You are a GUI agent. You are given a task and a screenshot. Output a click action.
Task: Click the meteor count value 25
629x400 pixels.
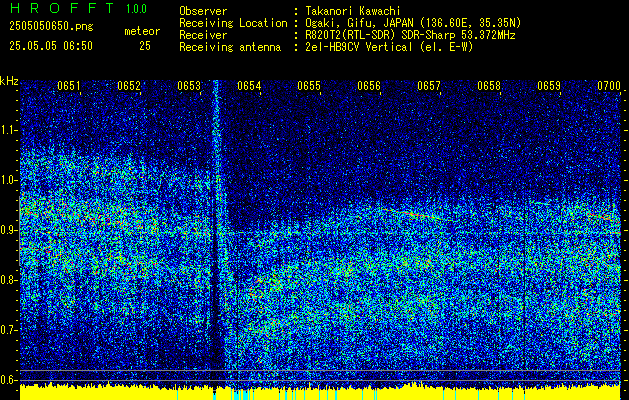coord(145,46)
